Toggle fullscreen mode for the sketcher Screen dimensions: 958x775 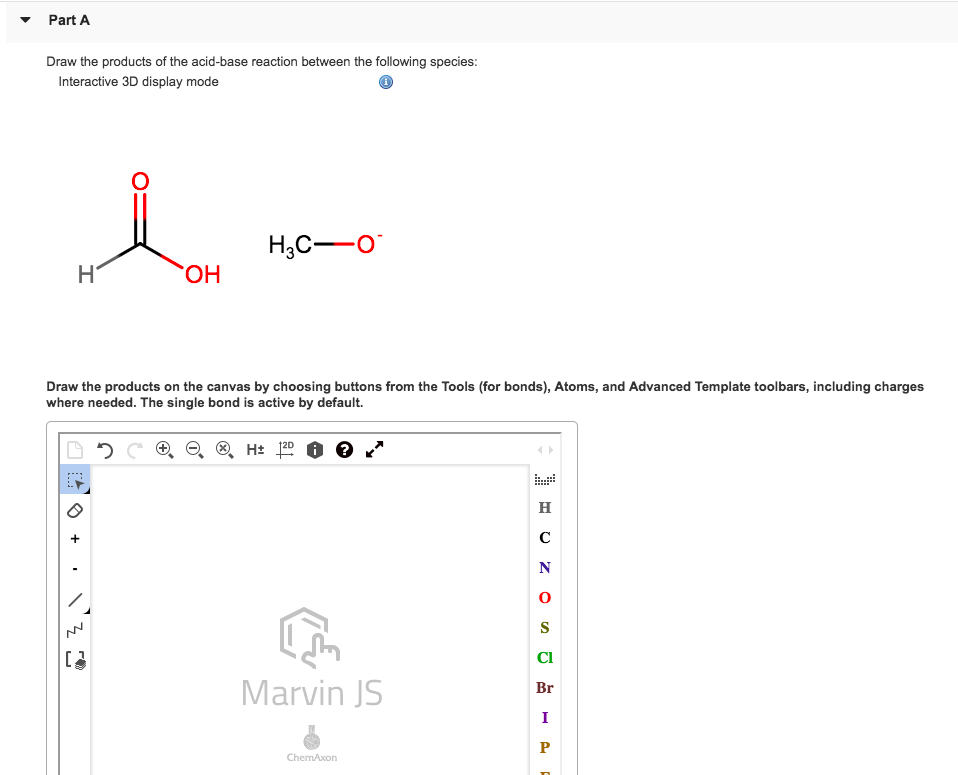coord(373,450)
